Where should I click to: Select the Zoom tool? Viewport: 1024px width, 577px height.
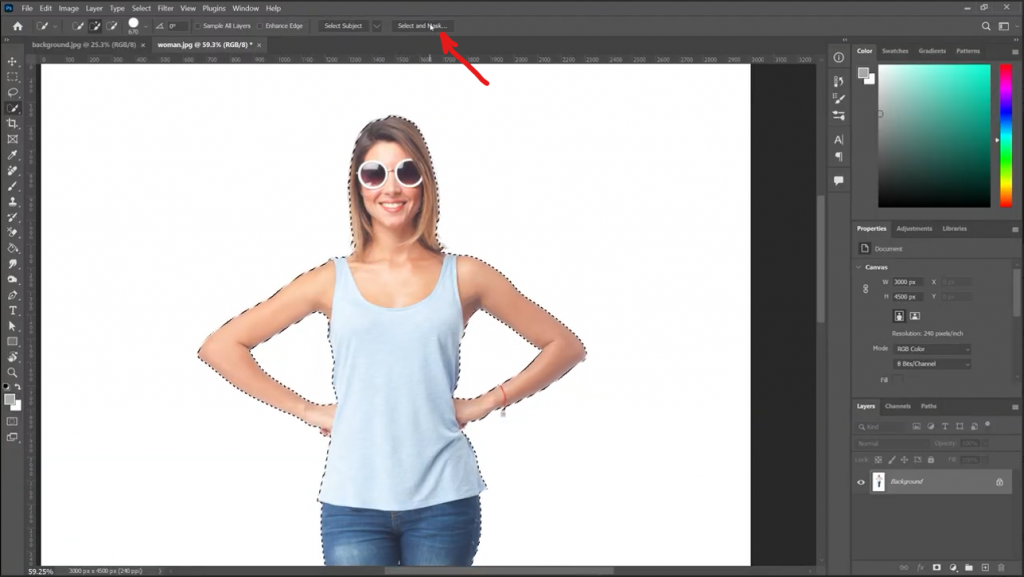coord(12,373)
